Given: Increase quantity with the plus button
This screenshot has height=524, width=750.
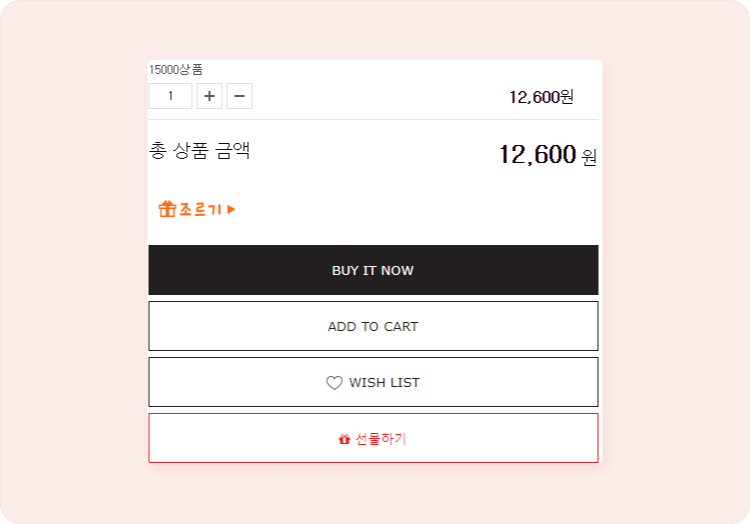Looking at the screenshot, I should coord(210,96).
